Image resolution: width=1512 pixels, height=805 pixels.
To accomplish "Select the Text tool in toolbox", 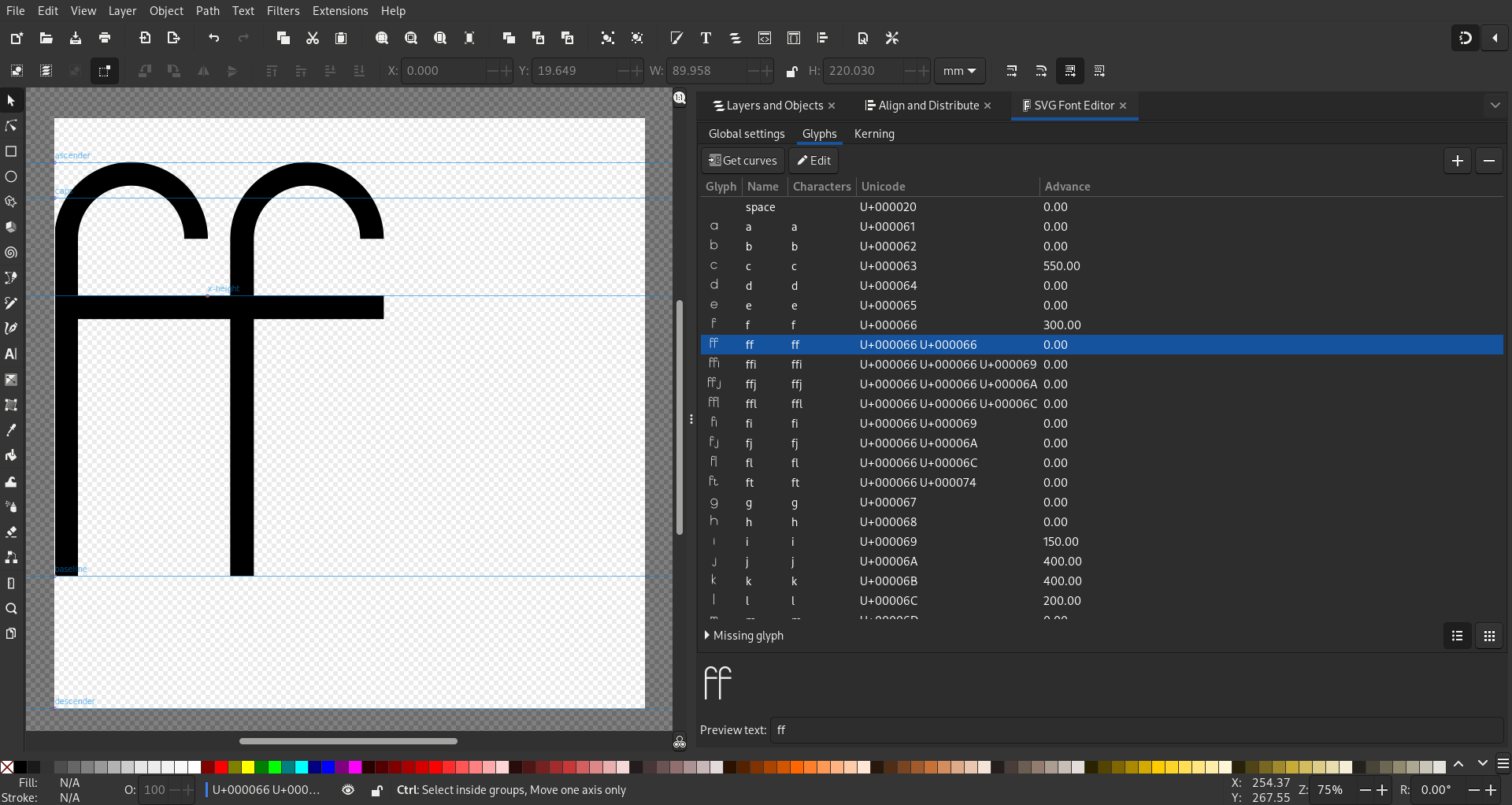I will coord(11,354).
